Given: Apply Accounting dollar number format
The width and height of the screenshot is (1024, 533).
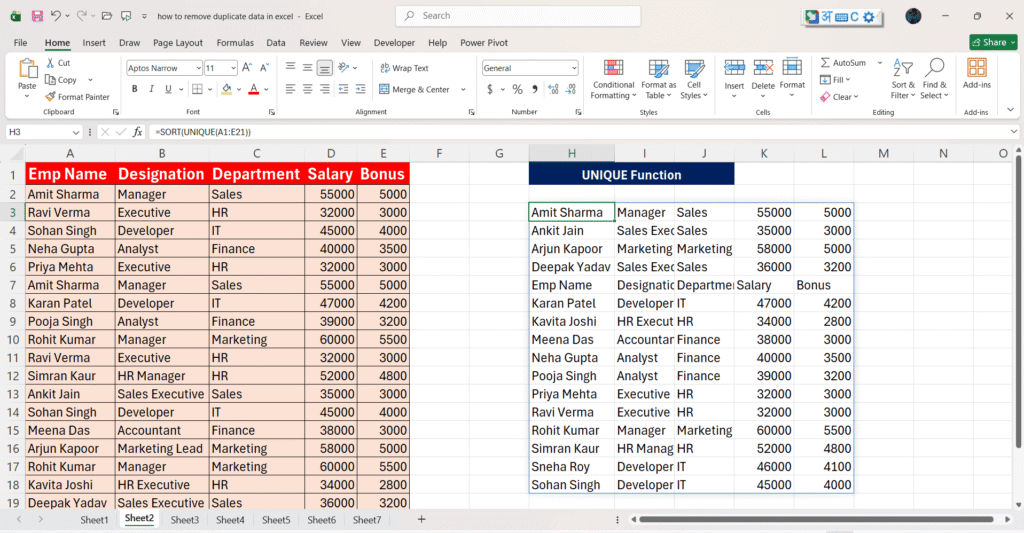Looking at the screenshot, I should tap(490, 89).
